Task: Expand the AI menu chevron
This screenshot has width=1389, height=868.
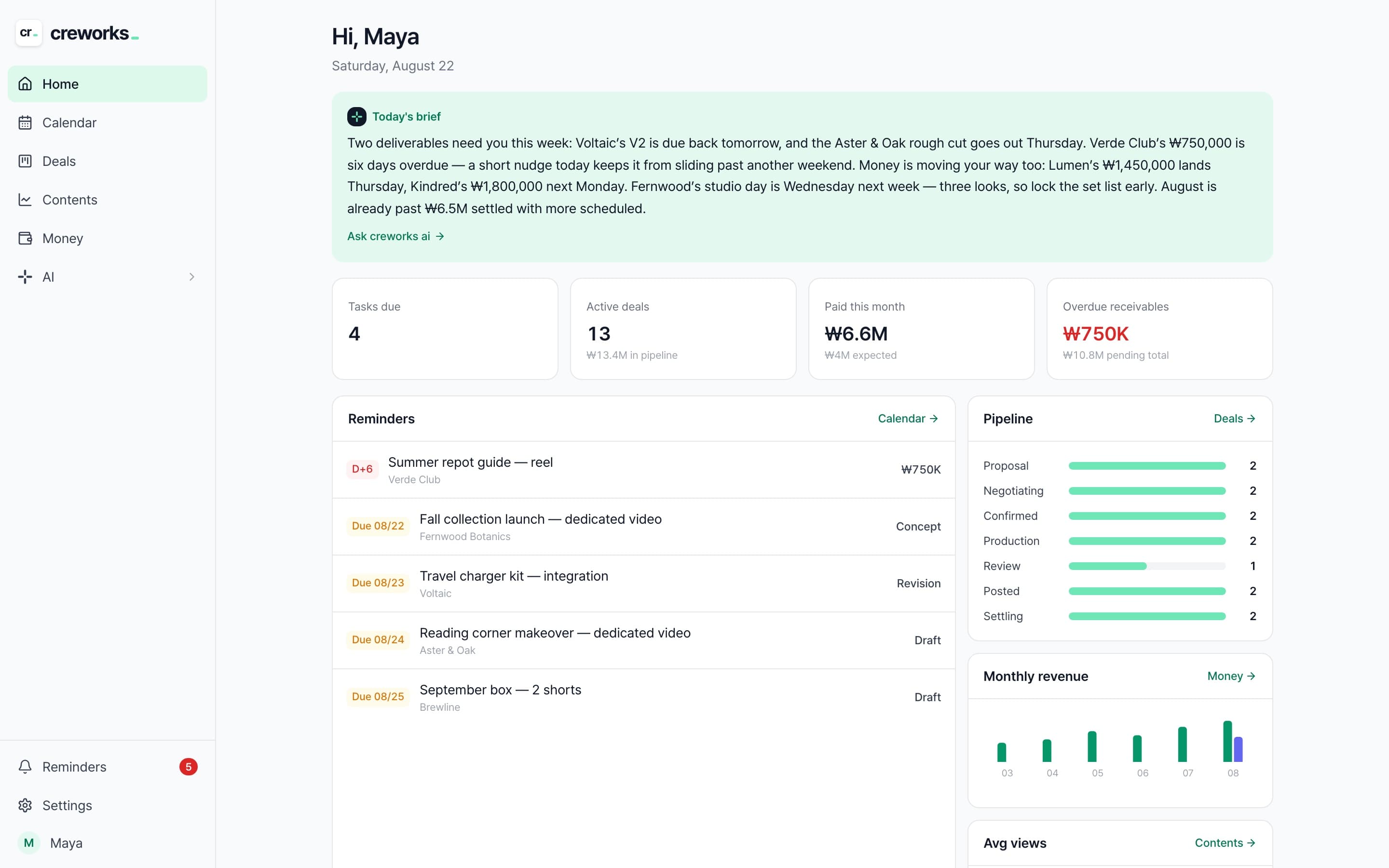Action: 191,277
